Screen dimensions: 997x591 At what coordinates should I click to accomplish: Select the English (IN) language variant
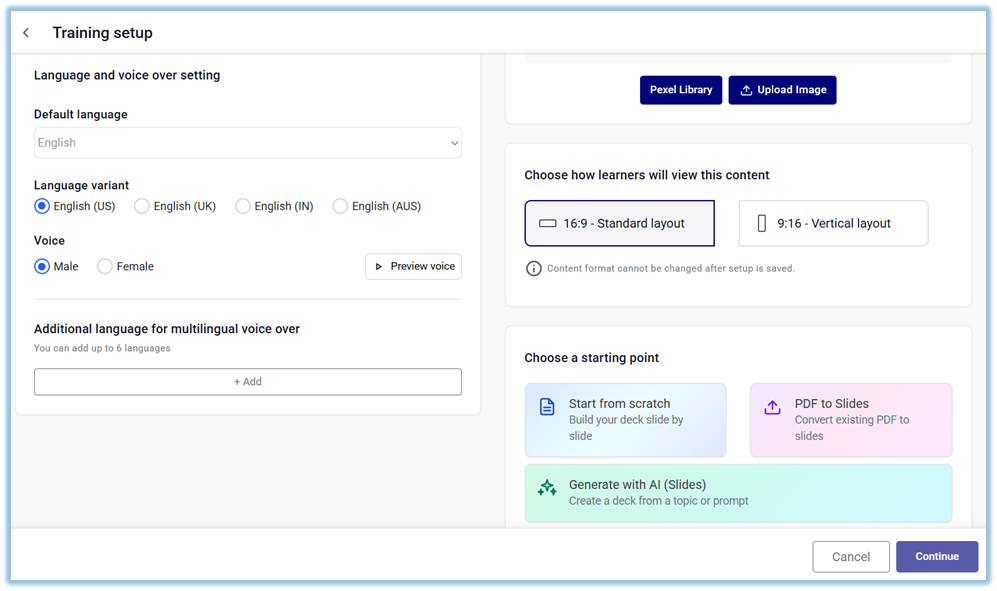[243, 206]
